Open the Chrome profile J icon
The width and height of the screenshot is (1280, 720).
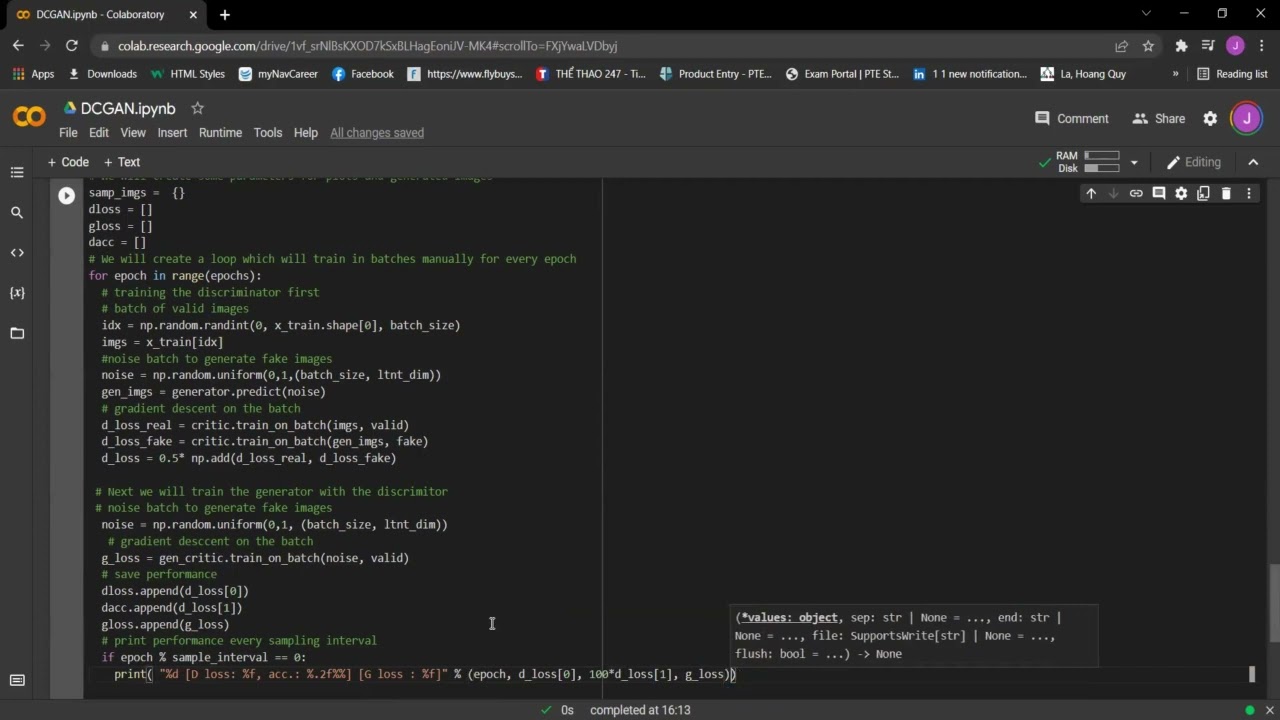click(1235, 46)
